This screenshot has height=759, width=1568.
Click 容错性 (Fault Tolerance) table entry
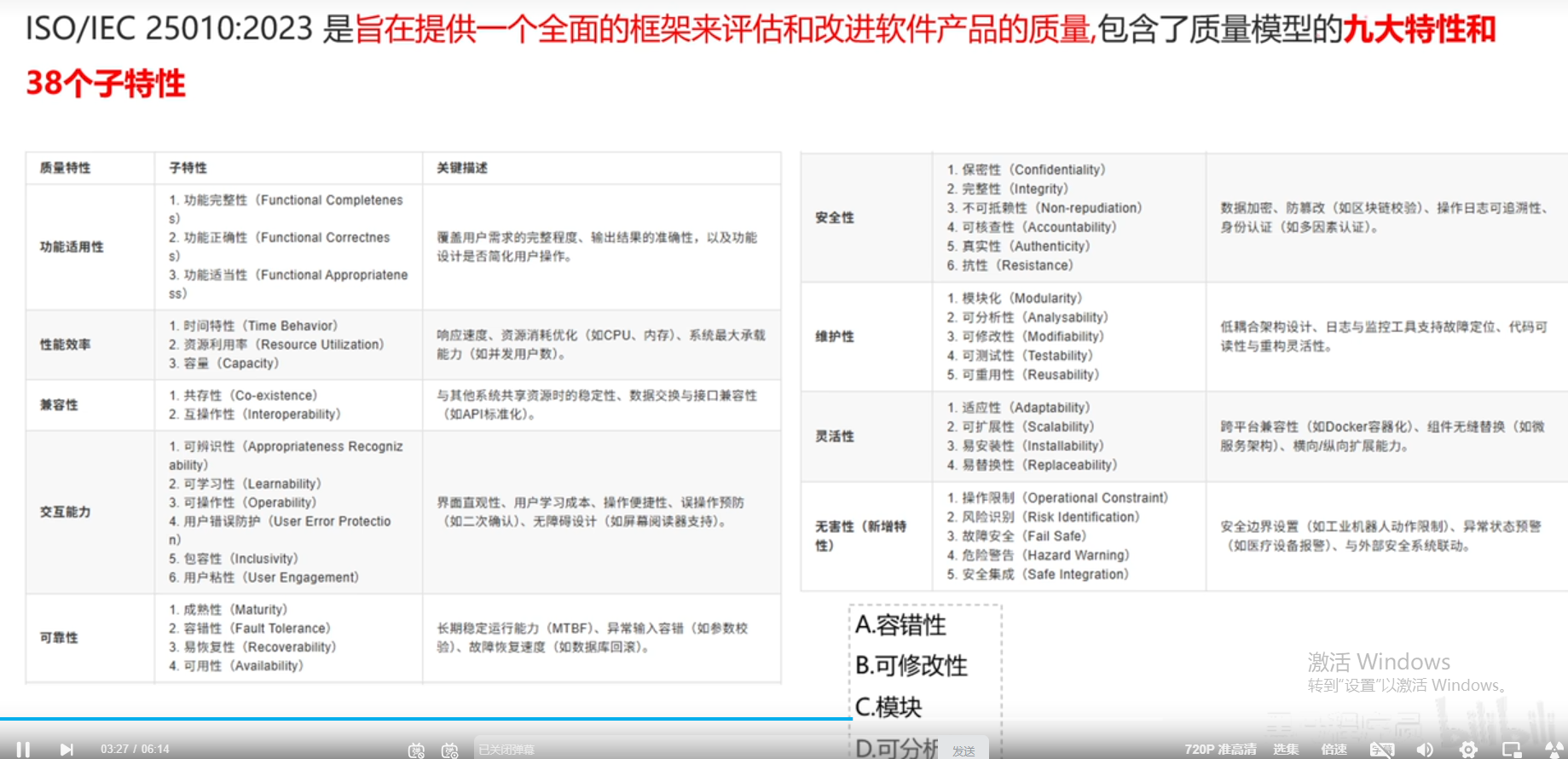point(250,629)
